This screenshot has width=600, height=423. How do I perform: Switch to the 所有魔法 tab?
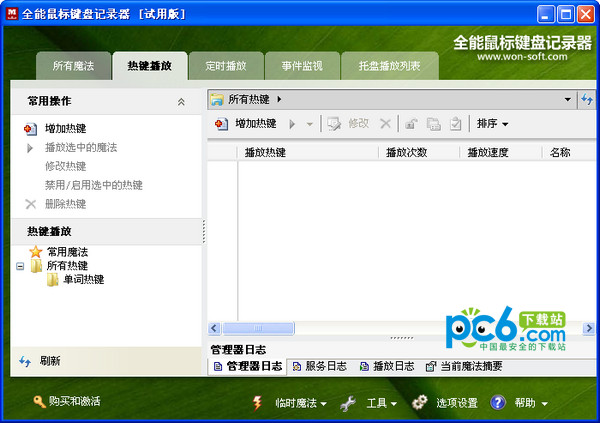tap(73, 66)
